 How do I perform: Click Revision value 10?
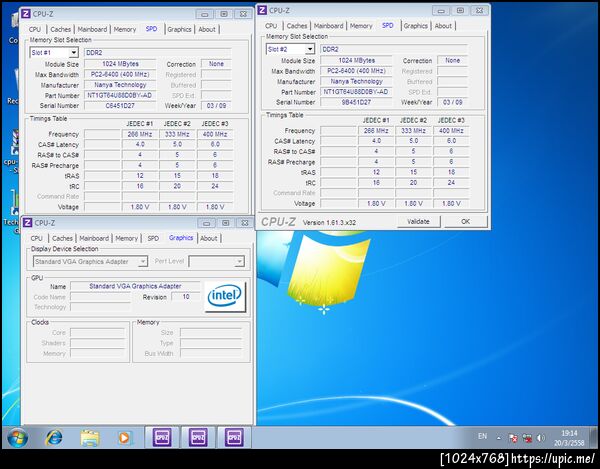pos(186,296)
